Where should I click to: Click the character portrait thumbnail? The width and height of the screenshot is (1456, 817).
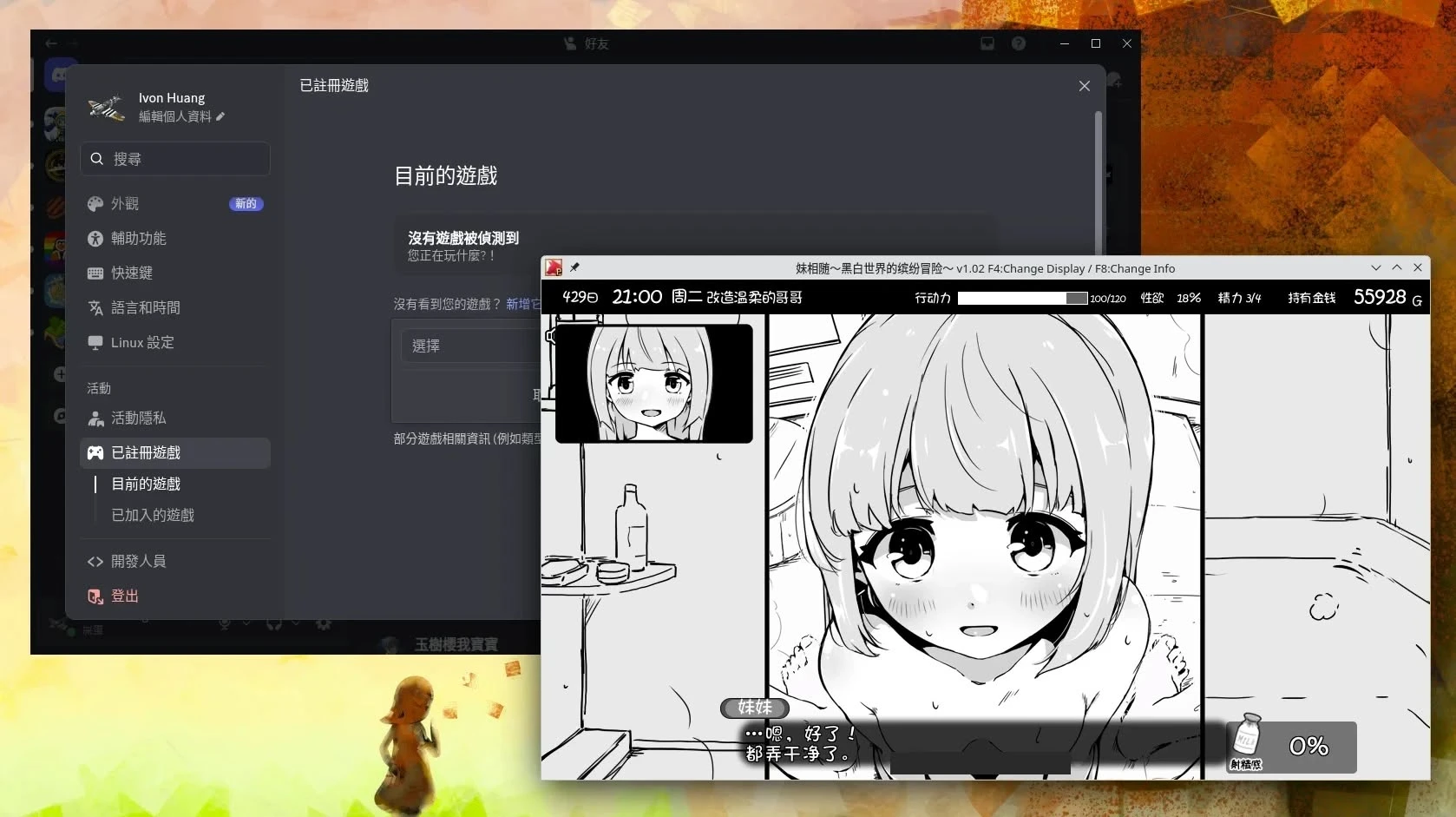[x=654, y=384]
